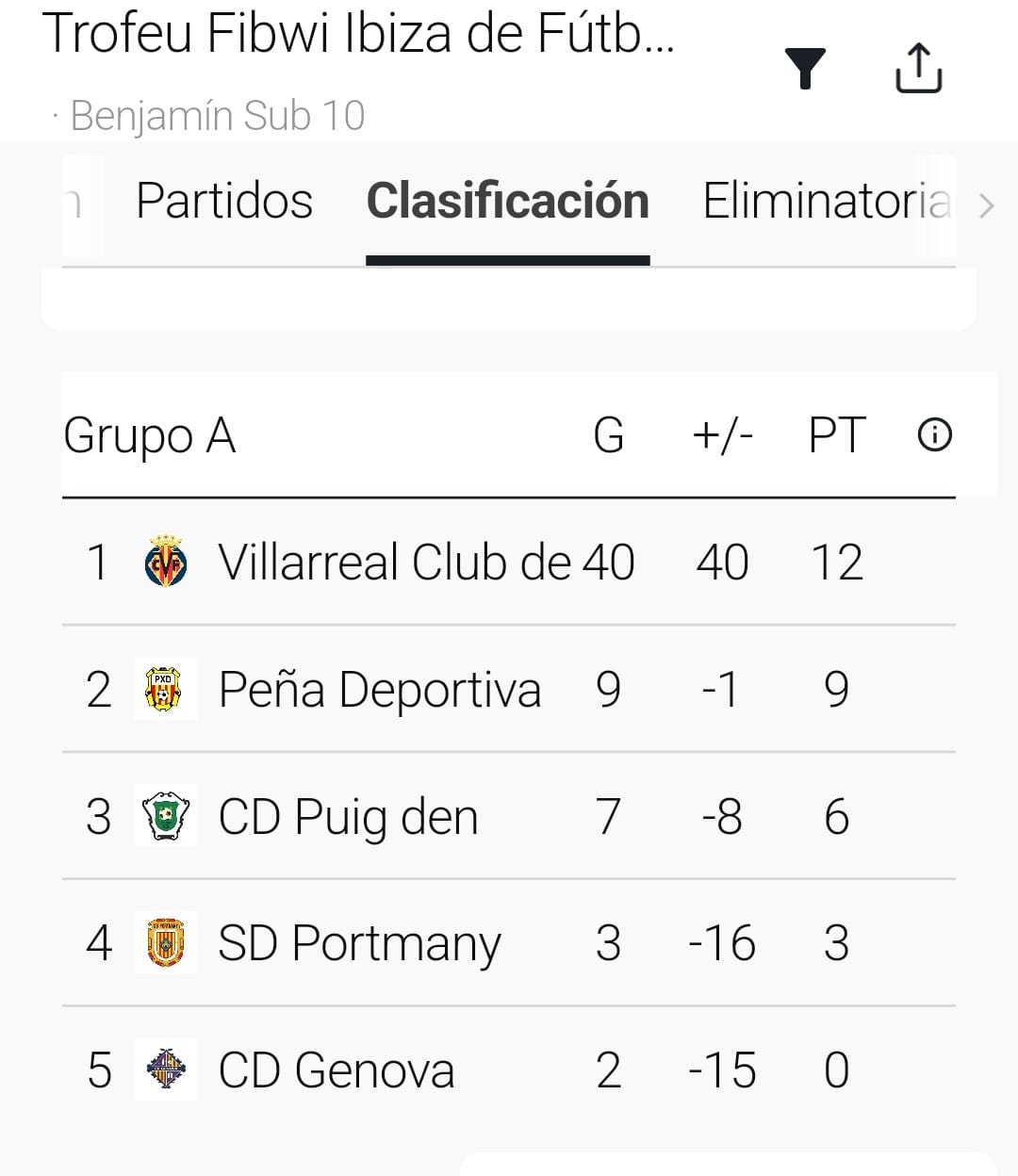Open the filter funnel icon
The height and width of the screenshot is (1176, 1018).
point(805,69)
